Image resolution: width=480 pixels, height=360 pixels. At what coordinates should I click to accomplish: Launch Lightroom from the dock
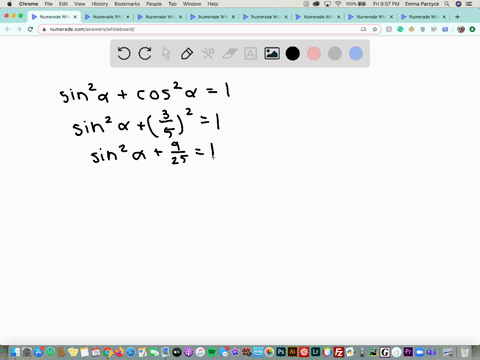[316, 352]
